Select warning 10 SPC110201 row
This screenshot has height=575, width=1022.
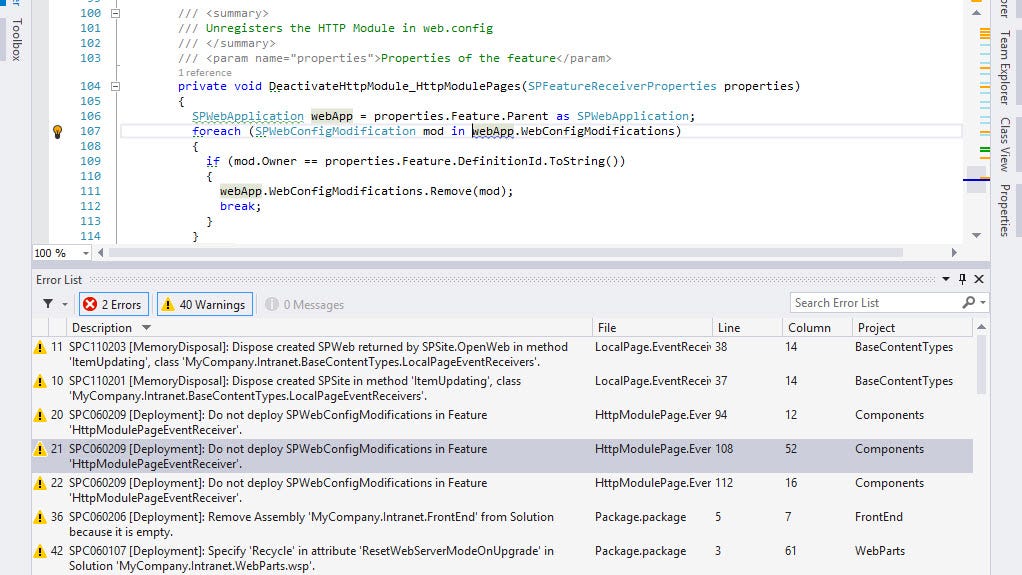pos(503,388)
